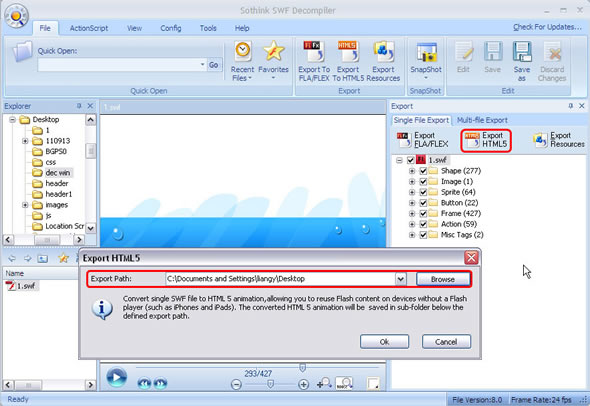Uncheck the Shape (277) checkbox
This screenshot has width=590, height=406.
pos(423,171)
